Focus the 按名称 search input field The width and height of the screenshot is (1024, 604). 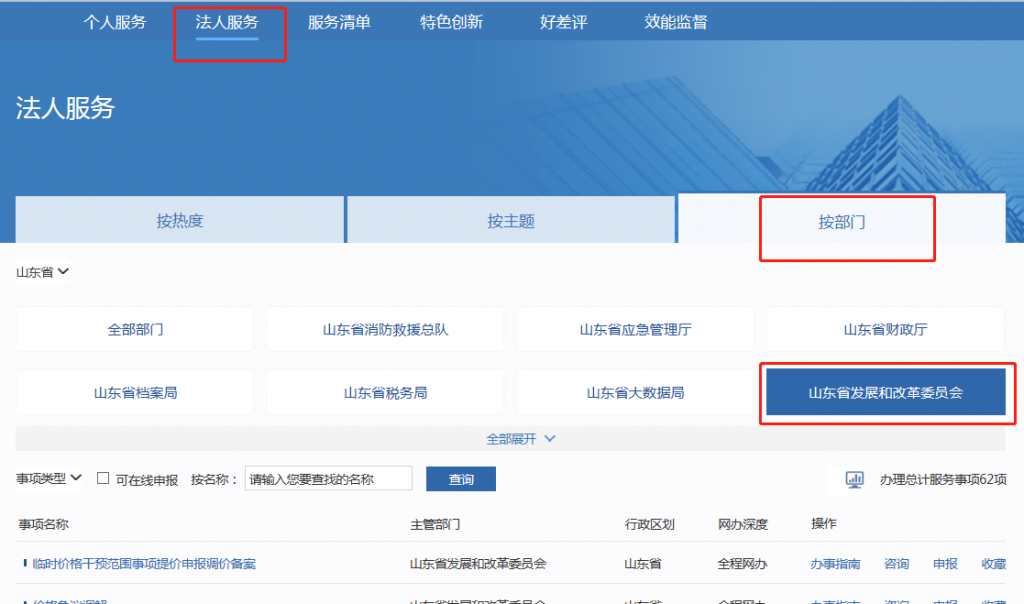click(328, 479)
